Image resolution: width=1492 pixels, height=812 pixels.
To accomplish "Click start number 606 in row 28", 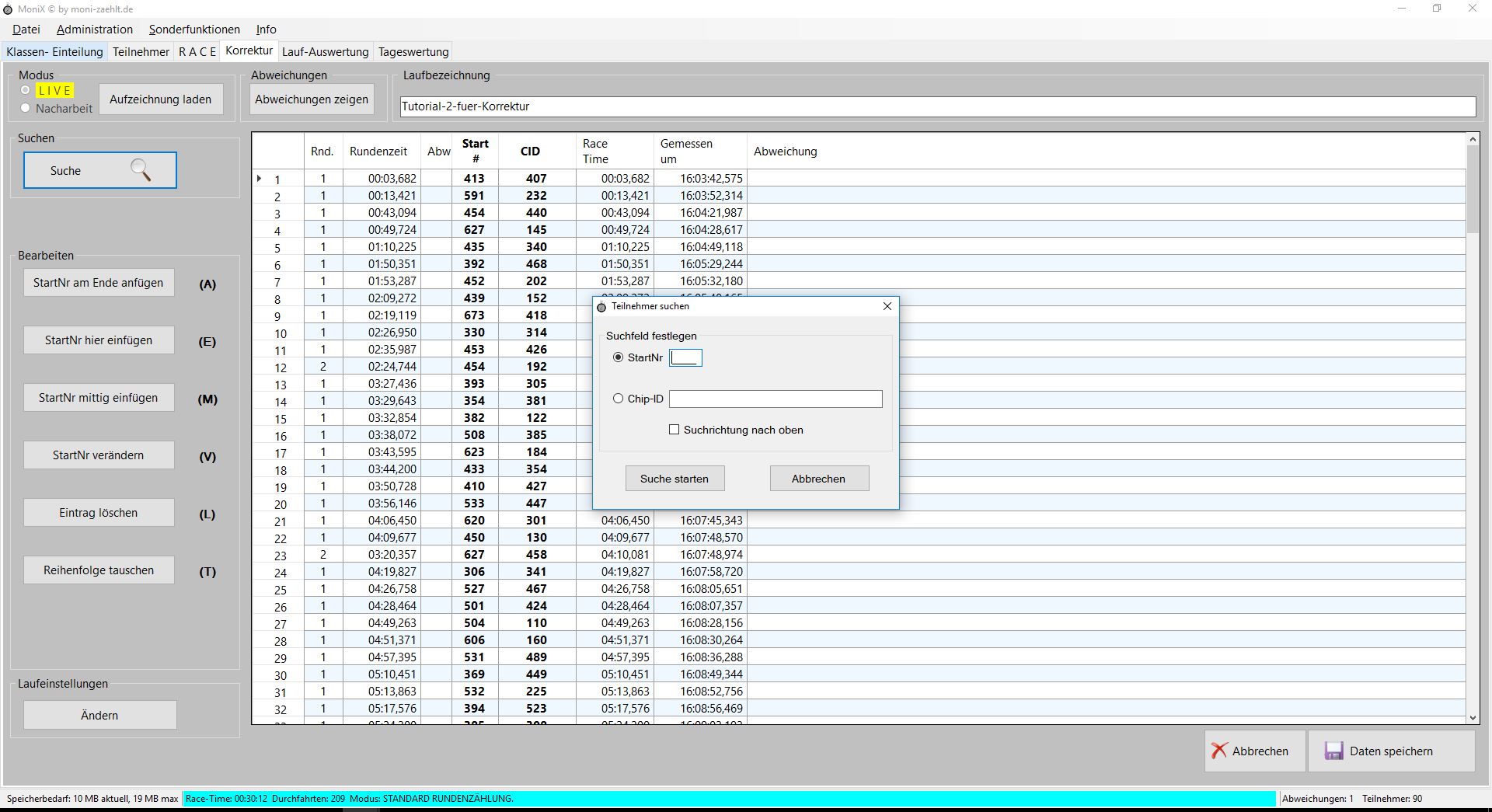I will click(474, 640).
